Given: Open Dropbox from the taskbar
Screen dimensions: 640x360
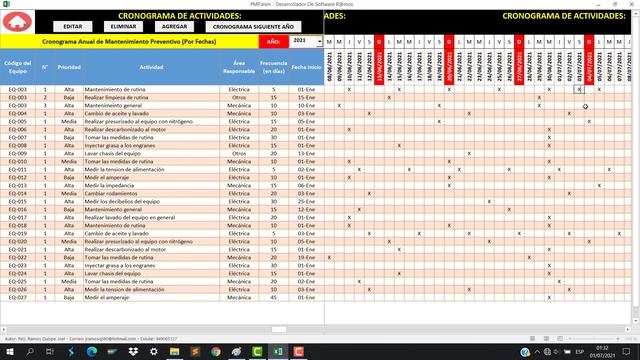Looking at the screenshot, I should (133, 351).
